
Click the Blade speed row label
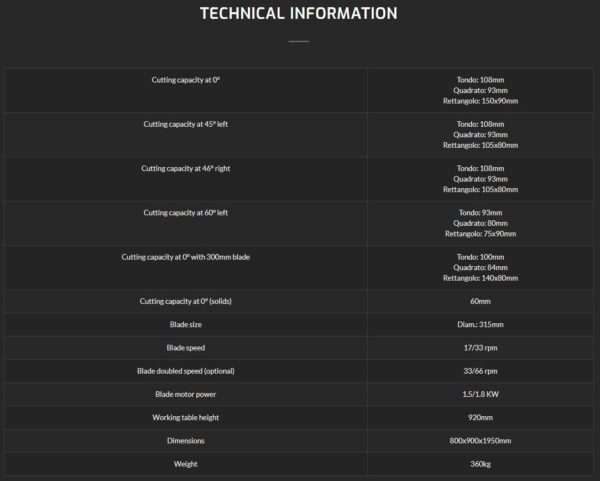click(x=186, y=348)
